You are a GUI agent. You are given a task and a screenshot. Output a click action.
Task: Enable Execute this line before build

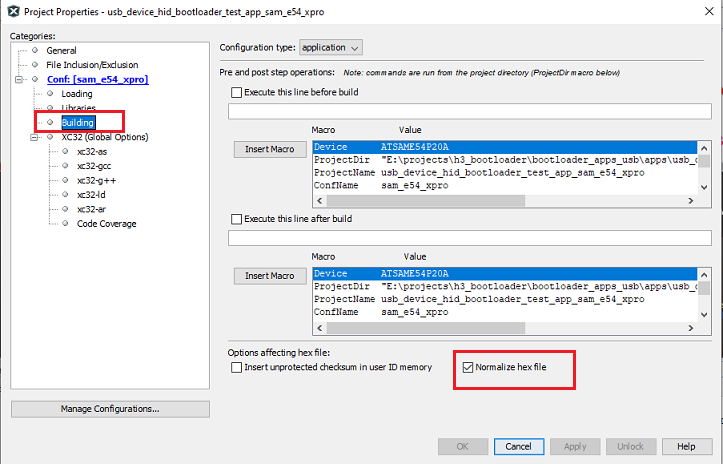(236, 93)
